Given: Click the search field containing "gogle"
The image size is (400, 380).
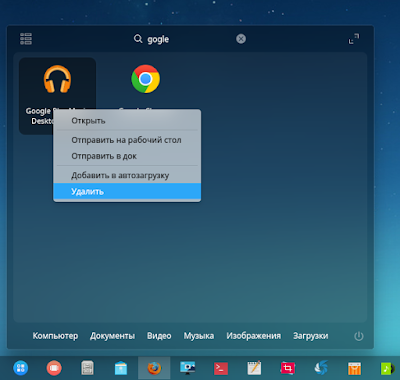Looking at the screenshot, I should (x=190, y=39).
